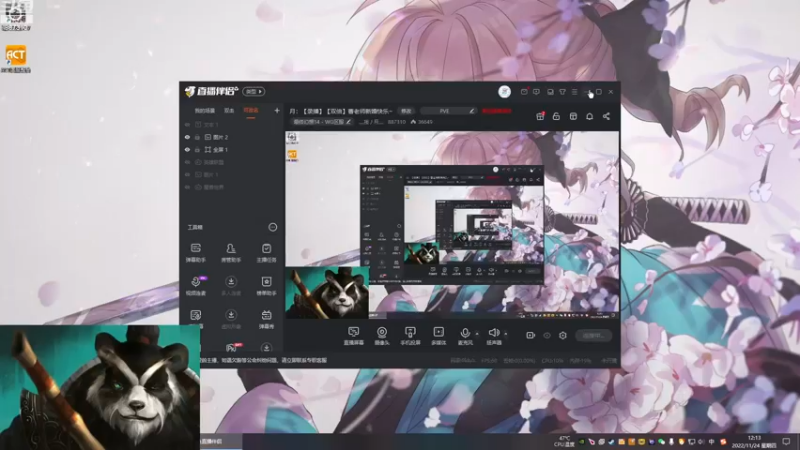Image resolution: width=800 pixels, height=450 pixels.
Task: Show the 文本 1 layer
Action: (x=187, y=124)
